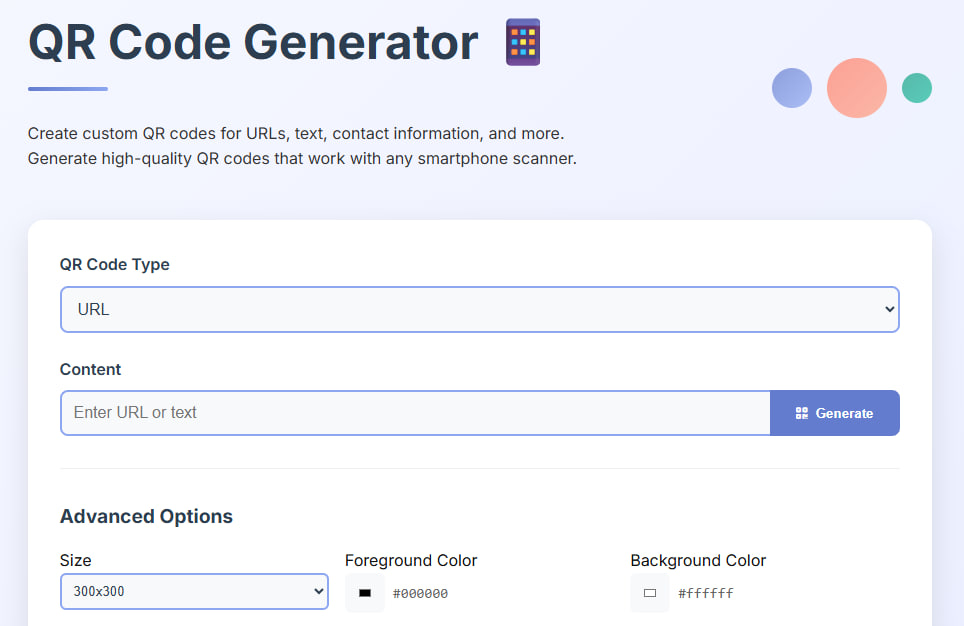Click the chevron arrow of the URL selector
Viewport: 964px width, 626px height.
889,310
